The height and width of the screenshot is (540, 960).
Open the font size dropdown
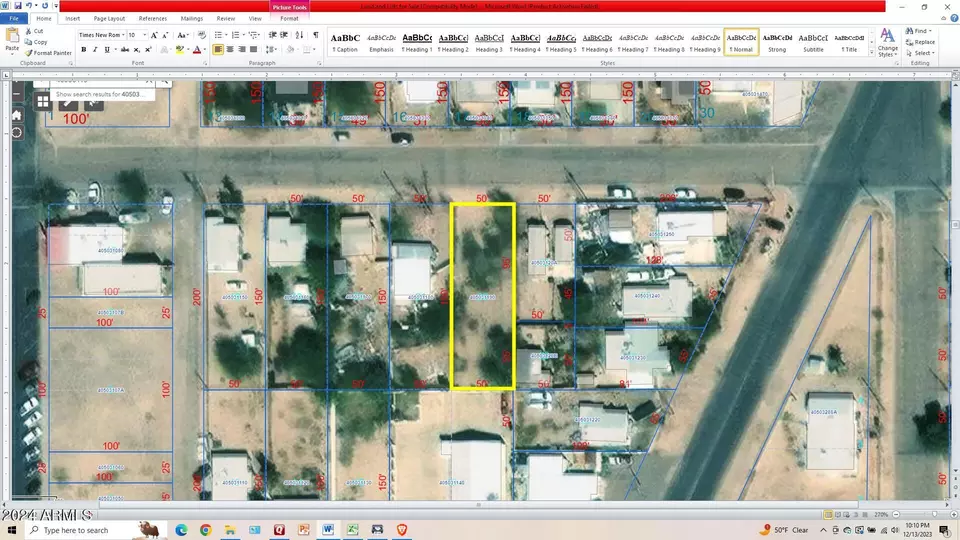coord(137,35)
